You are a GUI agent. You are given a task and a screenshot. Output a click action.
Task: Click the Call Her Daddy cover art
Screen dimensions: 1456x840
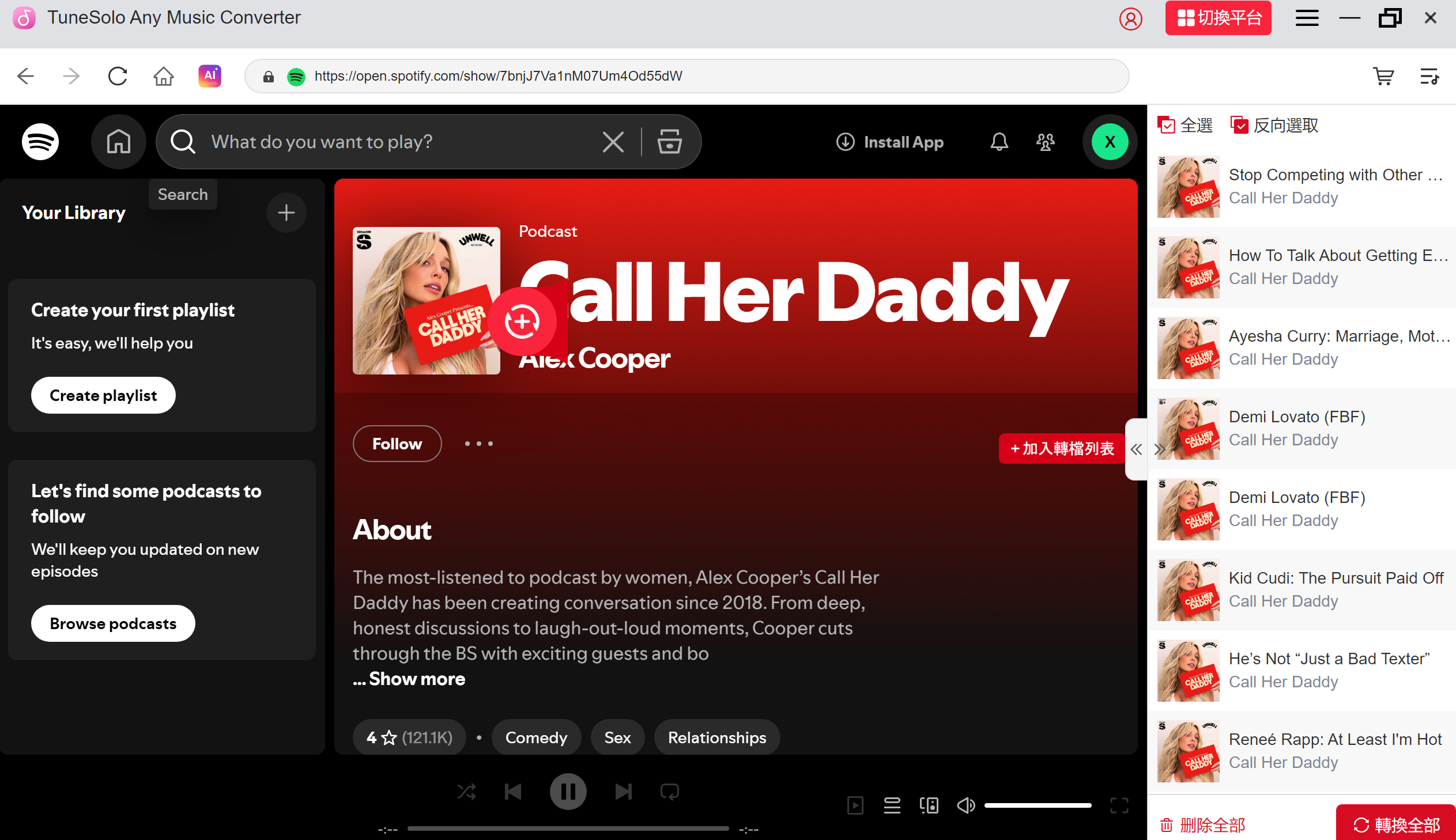[426, 301]
